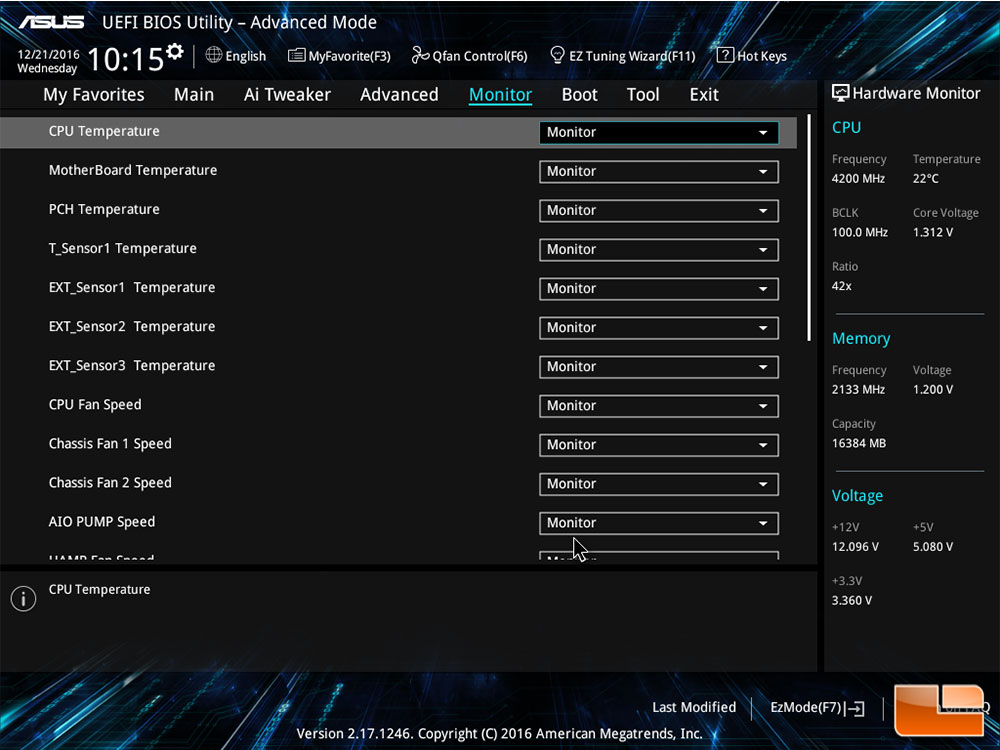Open the Ai Tweaker tab
The height and width of the screenshot is (750, 1000).
(x=287, y=95)
